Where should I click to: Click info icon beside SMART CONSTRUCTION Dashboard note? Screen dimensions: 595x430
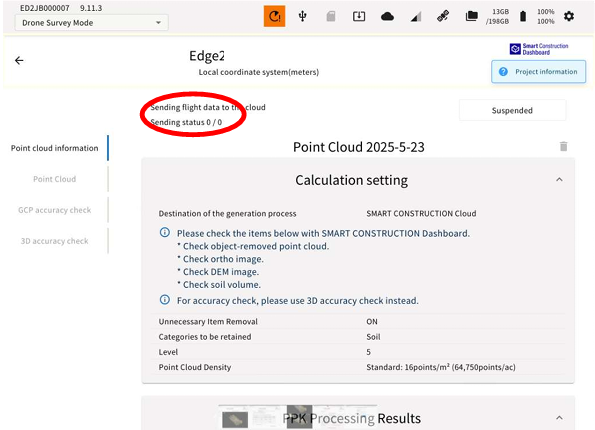[x=165, y=232]
